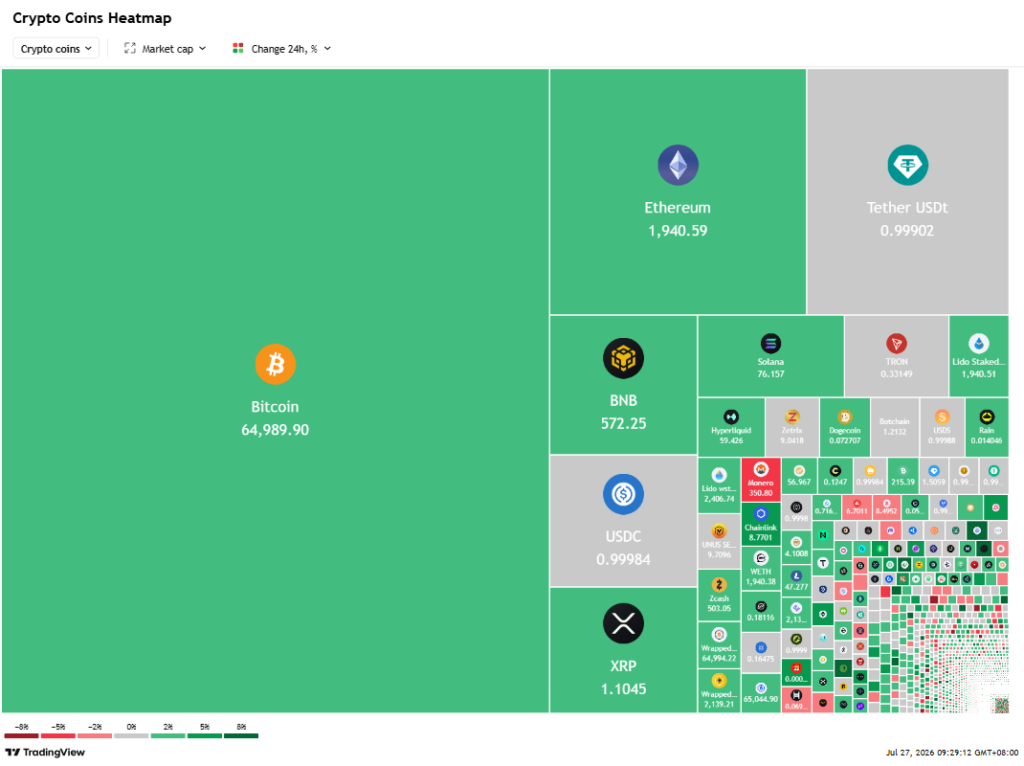Click the coin icon above 56.967
The image size is (1024, 766).
799,471
